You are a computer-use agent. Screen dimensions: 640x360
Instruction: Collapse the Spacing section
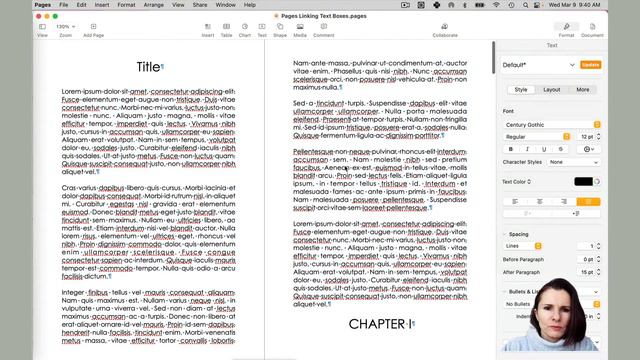505,234
